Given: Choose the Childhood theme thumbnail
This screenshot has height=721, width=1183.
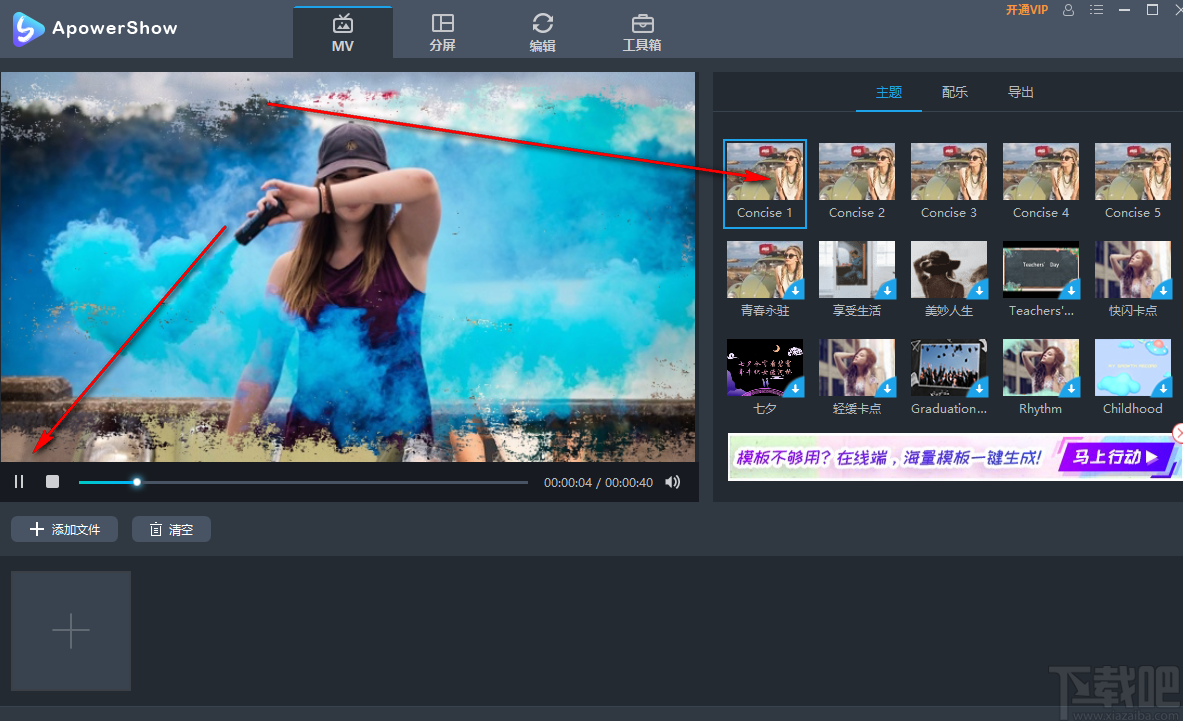Looking at the screenshot, I should pos(1132,368).
